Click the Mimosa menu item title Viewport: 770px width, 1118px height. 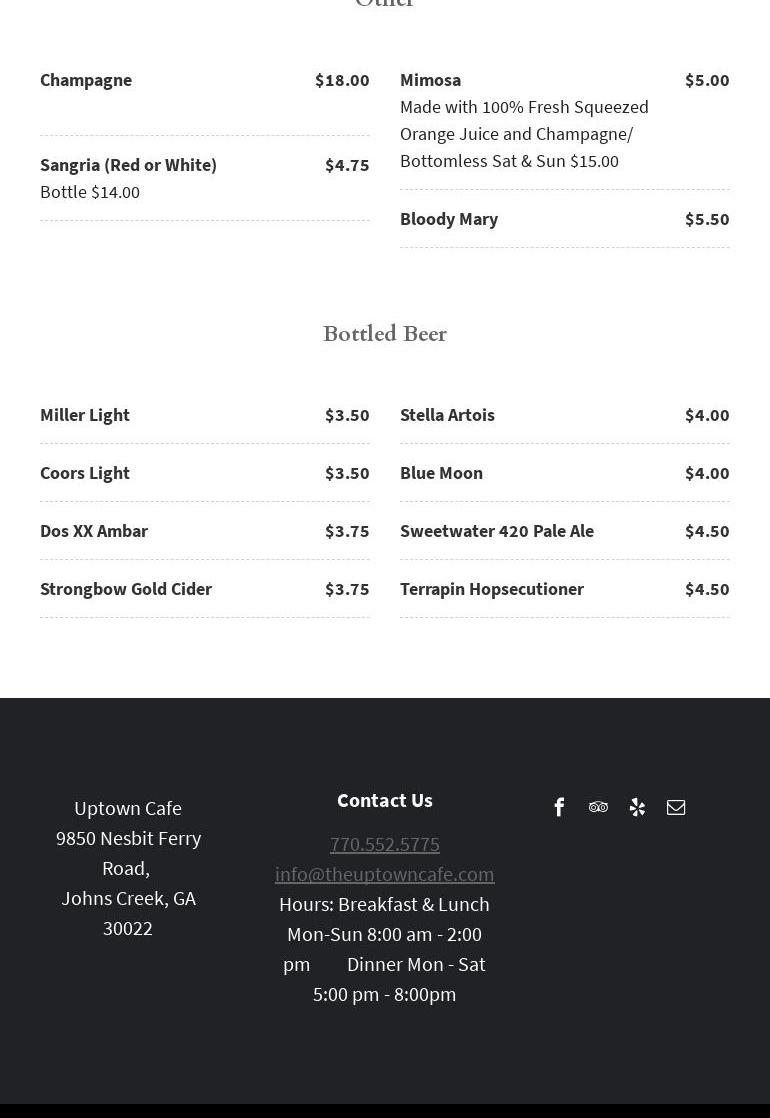431,80
